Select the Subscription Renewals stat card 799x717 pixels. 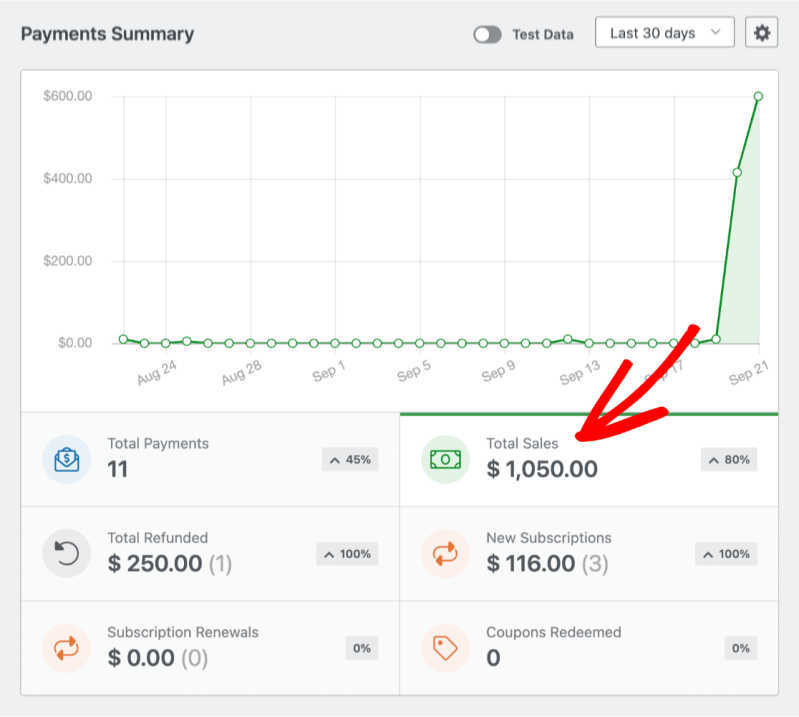tap(210, 648)
